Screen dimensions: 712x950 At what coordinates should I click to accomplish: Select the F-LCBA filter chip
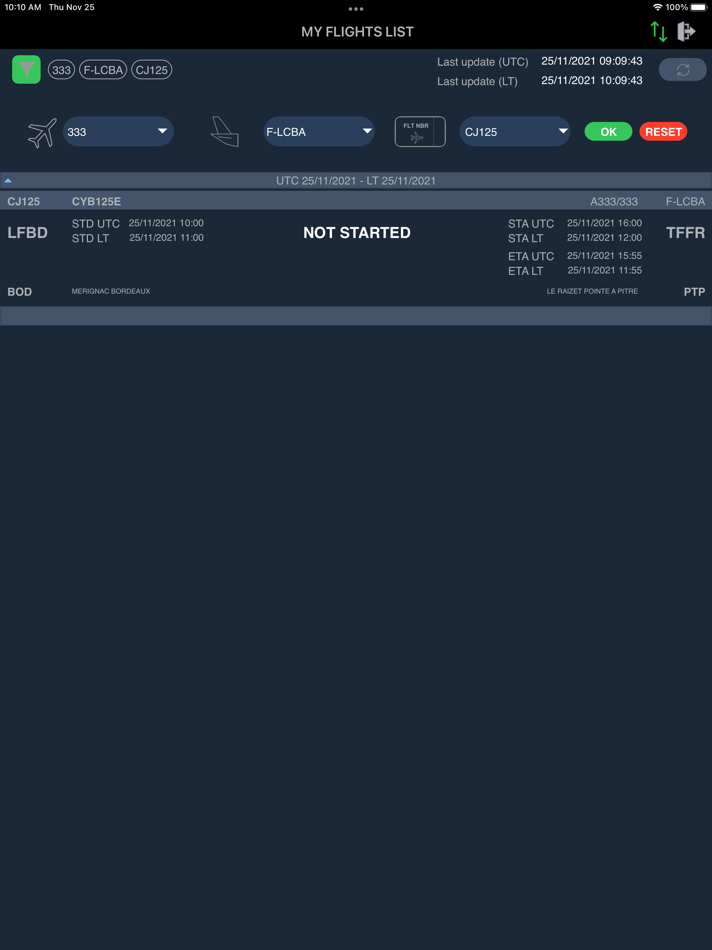click(103, 70)
